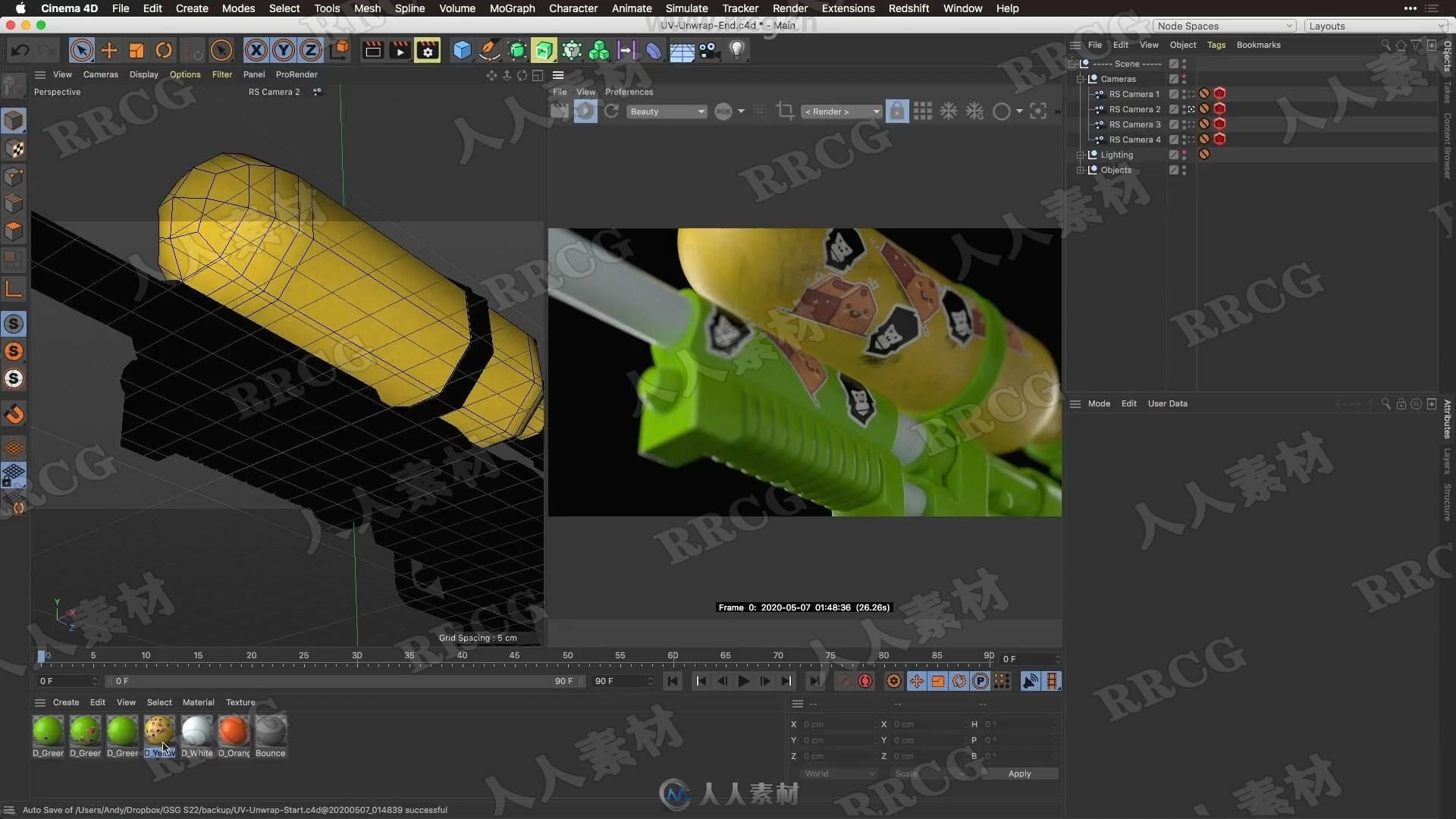The width and height of the screenshot is (1456, 819).
Task: Open the Render dropdown menu
Action: pyautogui.click(x=790, y=8)
